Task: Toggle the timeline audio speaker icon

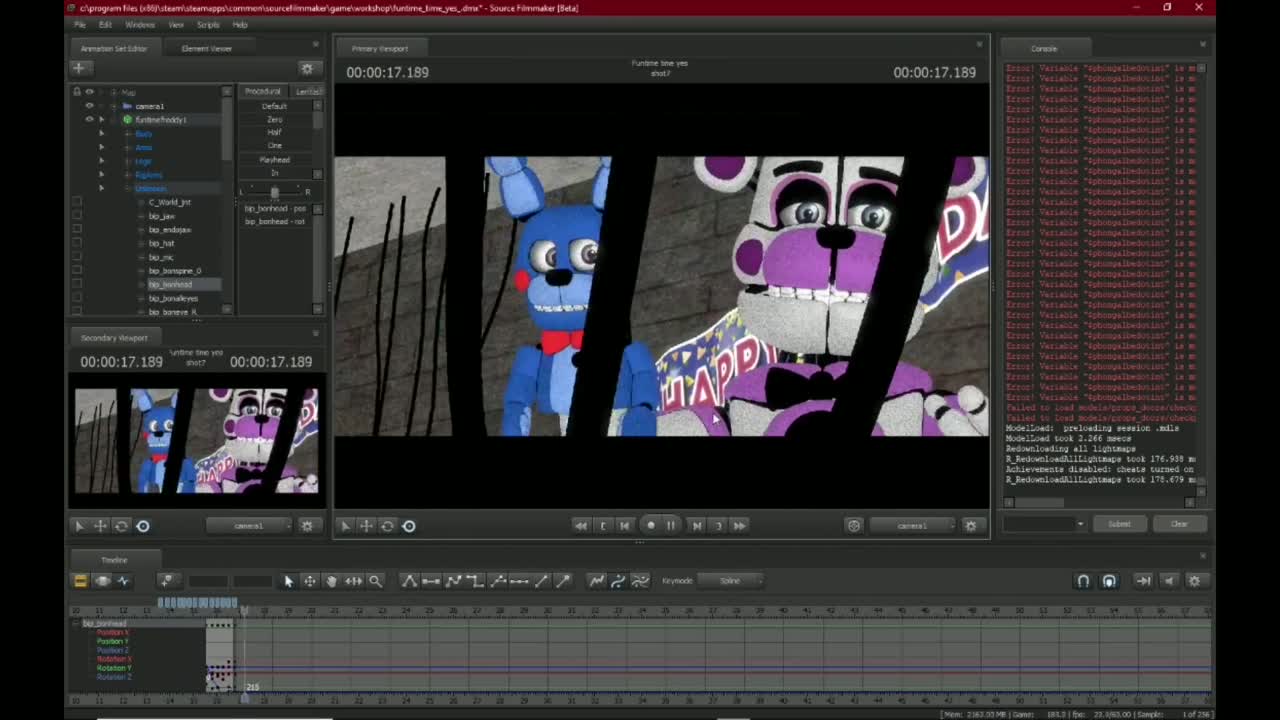Action: (1168, 581)
